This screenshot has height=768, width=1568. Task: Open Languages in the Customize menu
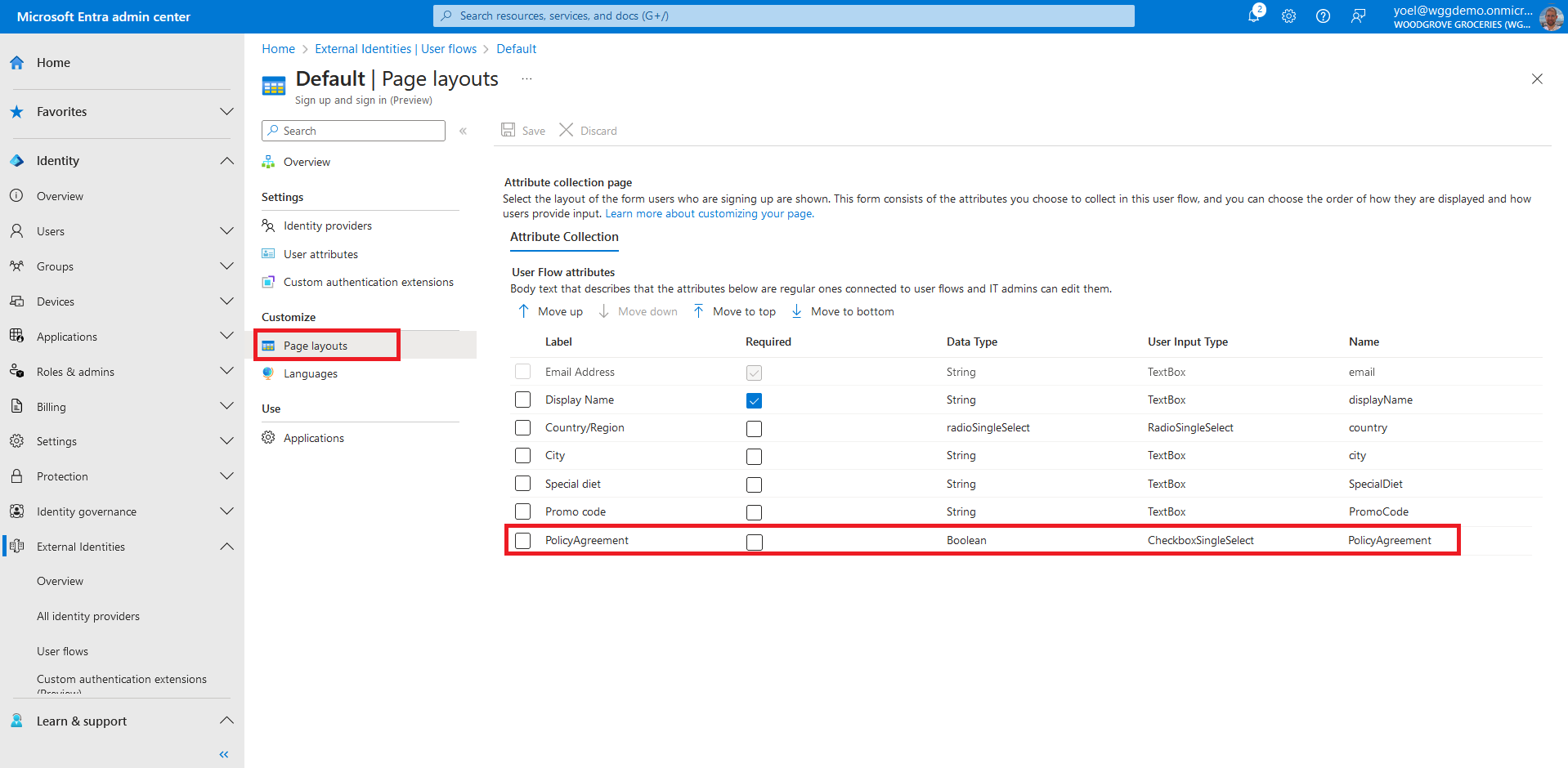(310, 373)
